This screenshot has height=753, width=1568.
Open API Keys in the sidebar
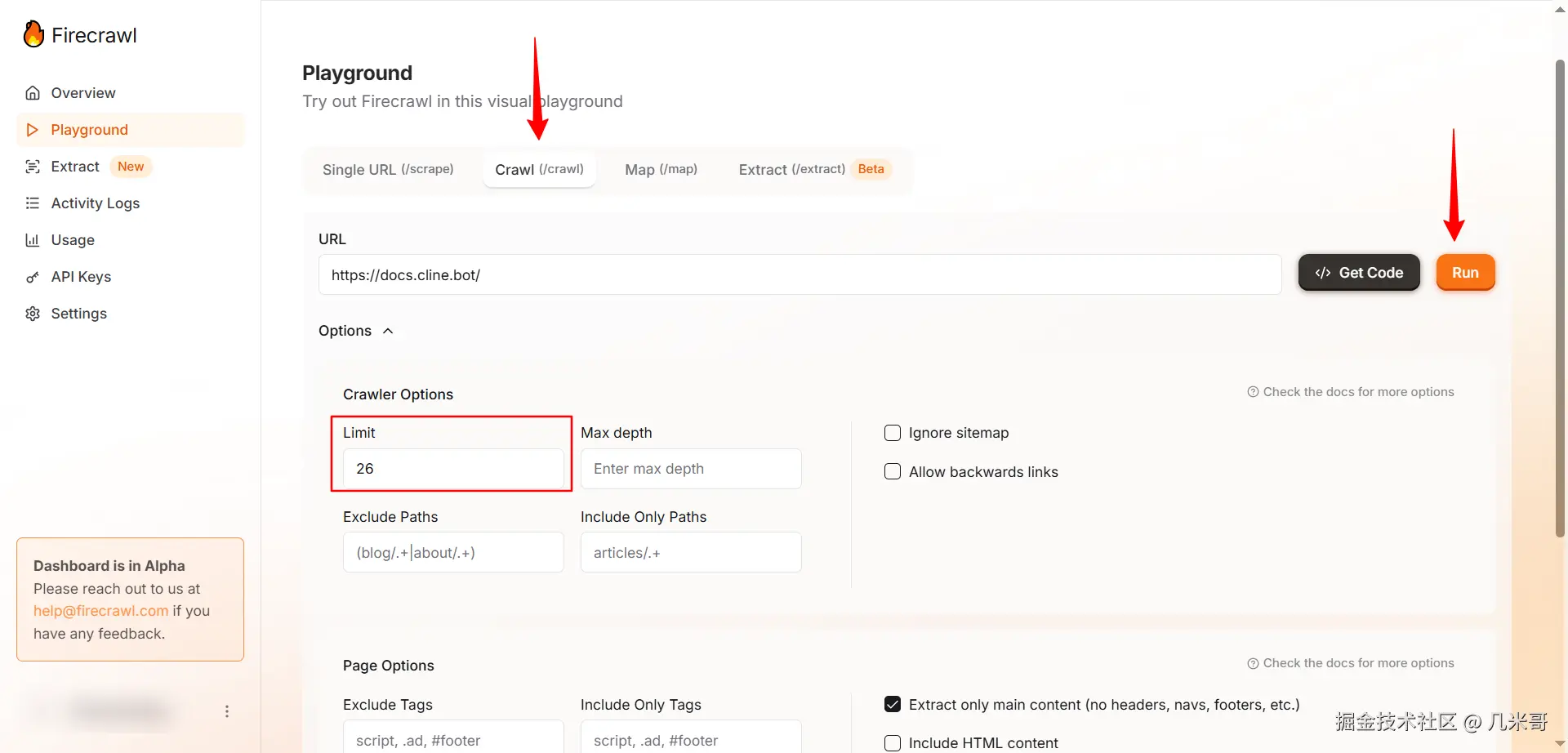click(x=130, y=277)
